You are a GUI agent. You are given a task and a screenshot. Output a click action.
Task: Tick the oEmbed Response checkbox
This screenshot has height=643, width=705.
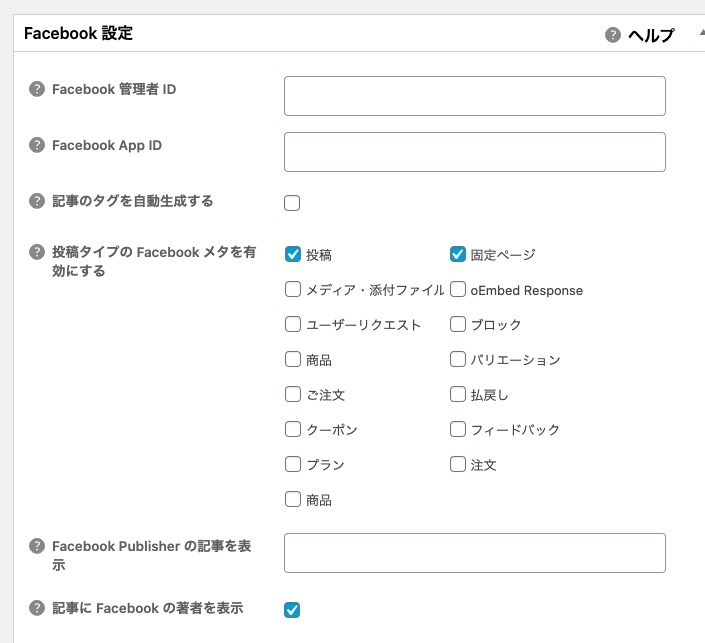(458, 290)
